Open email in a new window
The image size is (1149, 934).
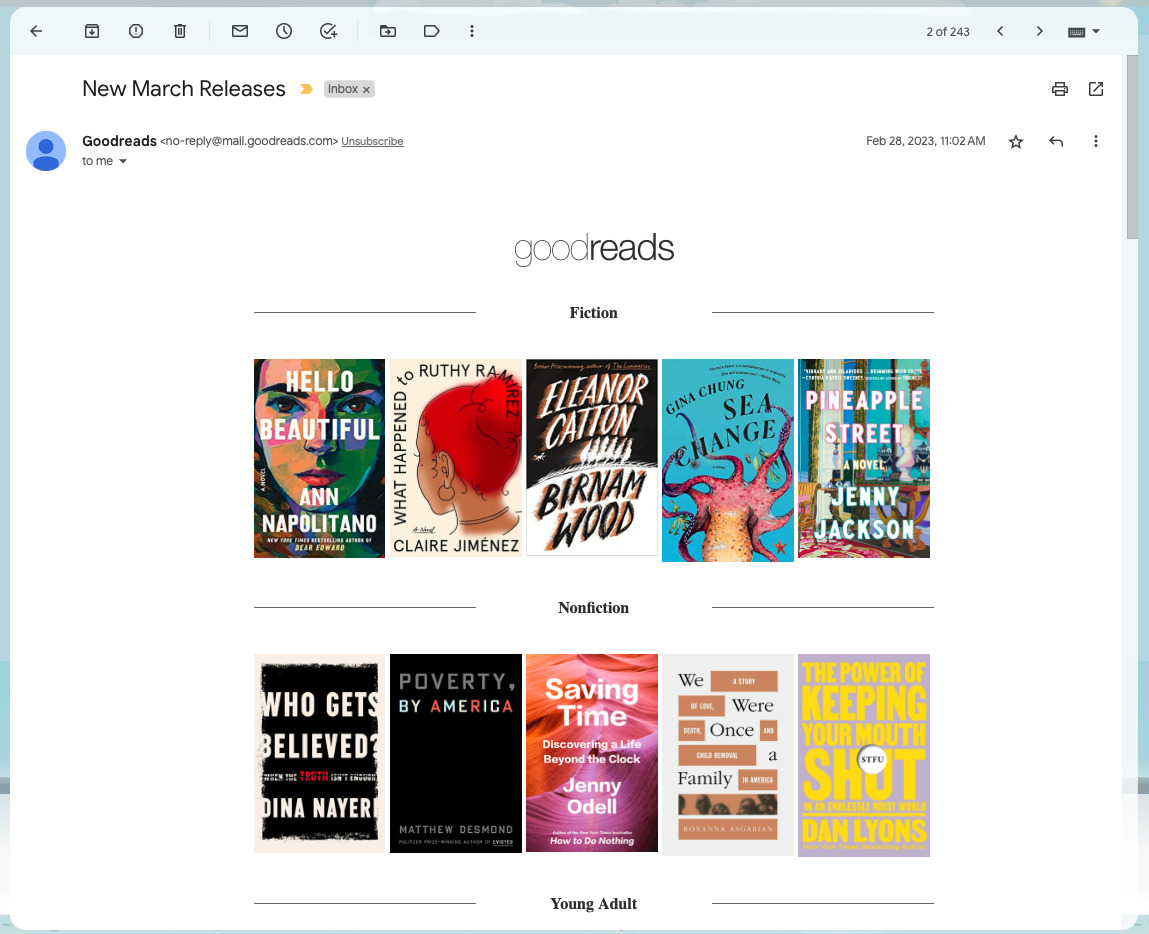pos(1096,89)
